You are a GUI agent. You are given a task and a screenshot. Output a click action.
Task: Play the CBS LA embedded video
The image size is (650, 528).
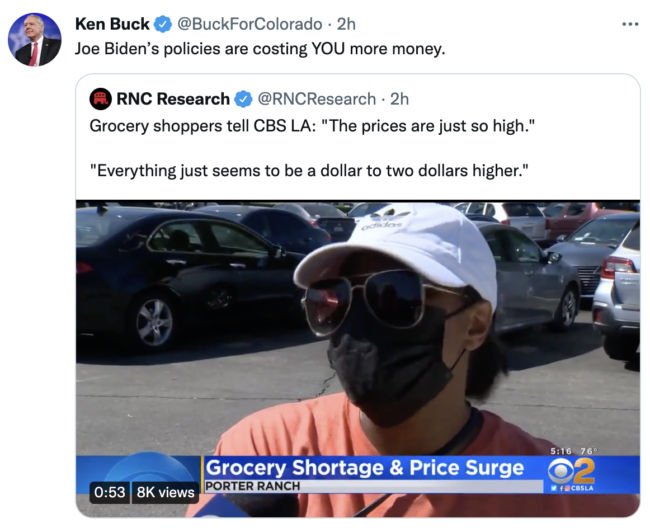click(x=358, y=358)
